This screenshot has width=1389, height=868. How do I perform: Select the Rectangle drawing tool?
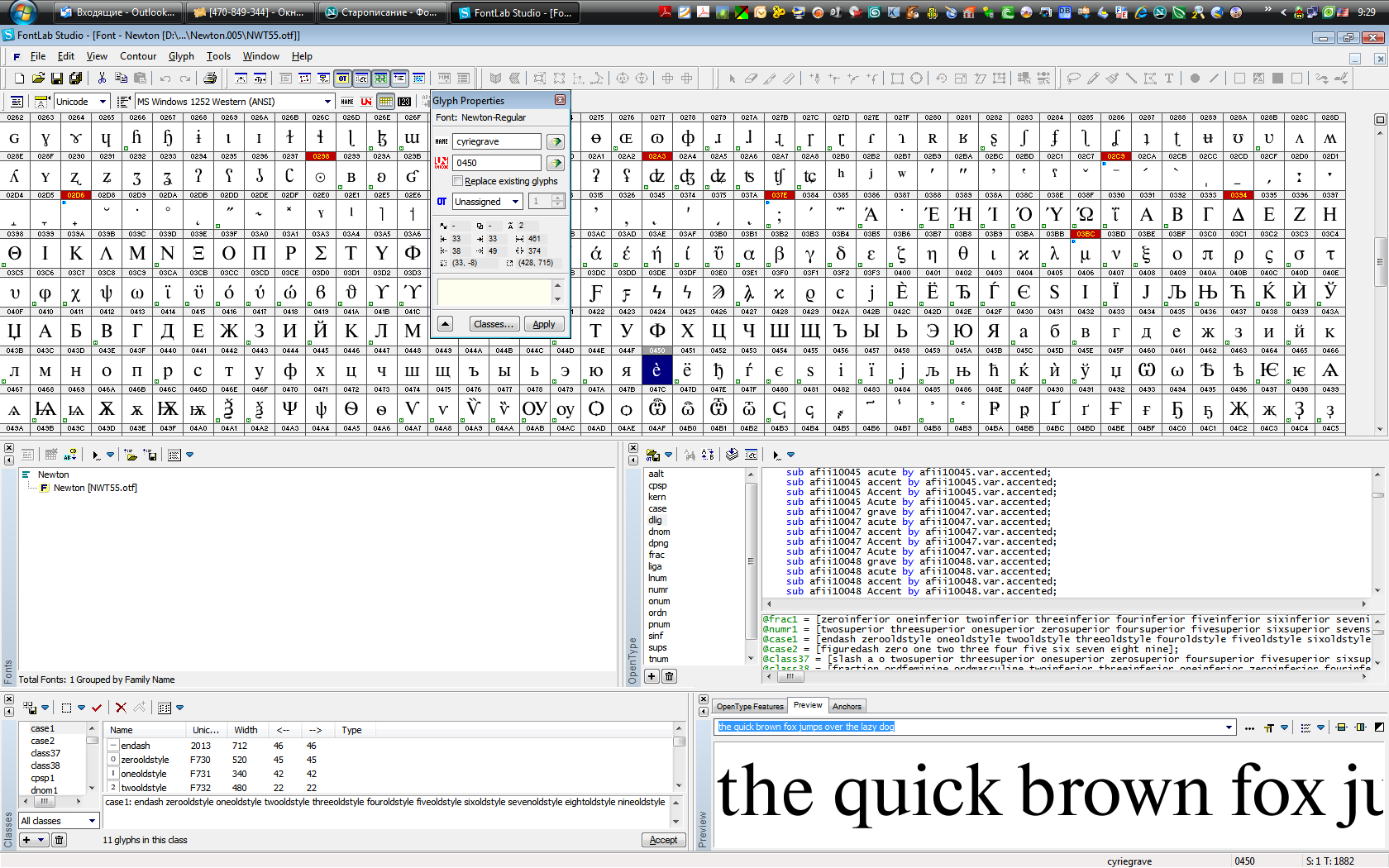click(897, 79)
